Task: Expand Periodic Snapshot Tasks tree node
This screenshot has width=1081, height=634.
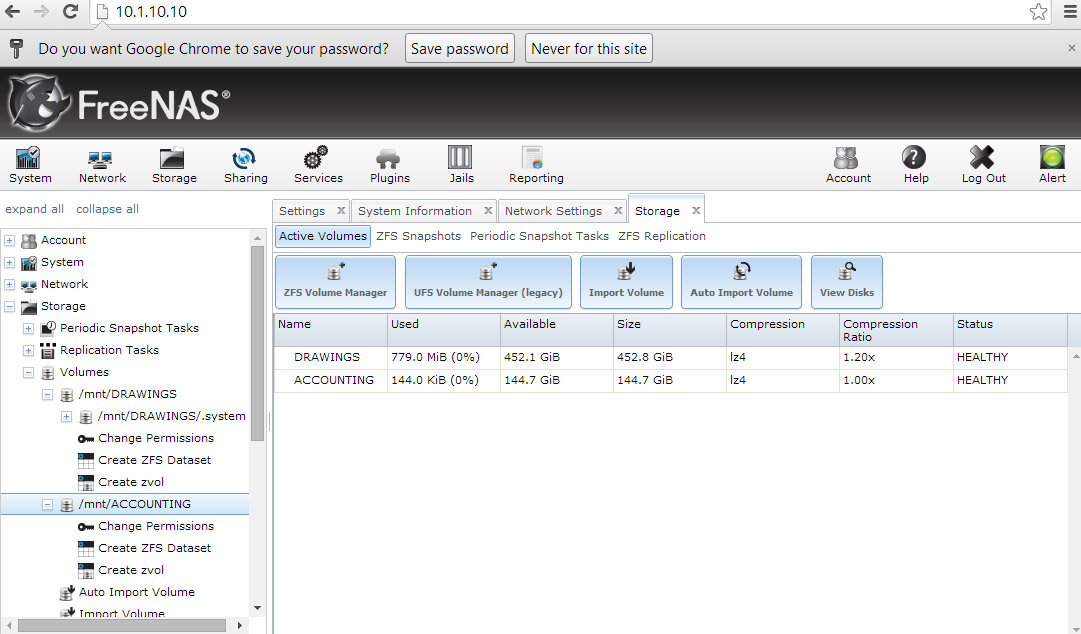Action: coord(28,329)
